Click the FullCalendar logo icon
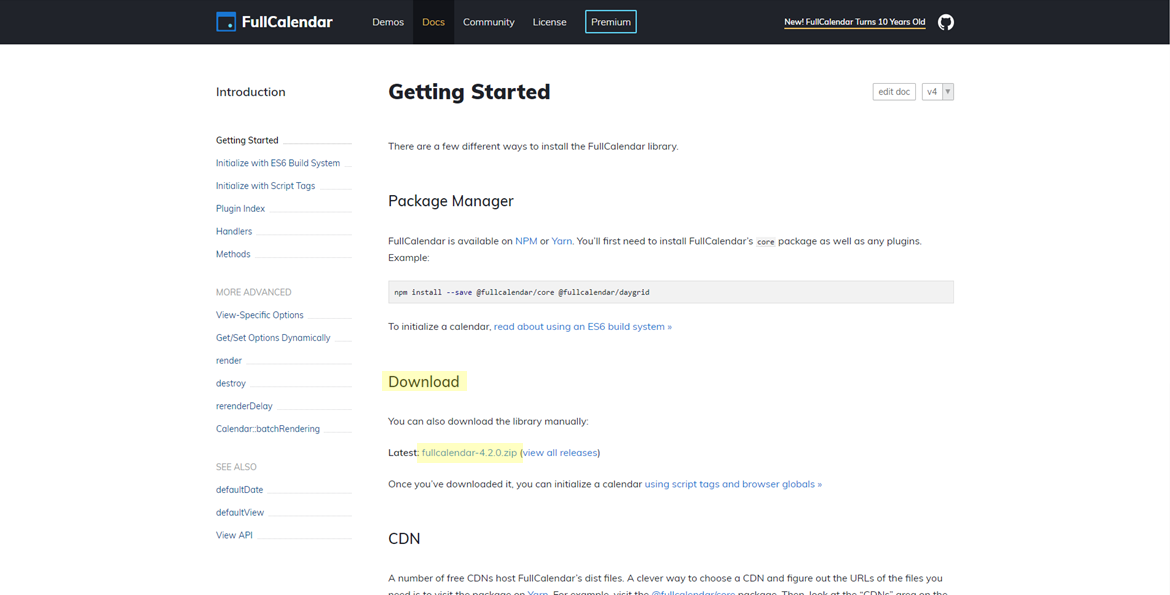This screenshot has height=595, width=1170. [226, 22]
